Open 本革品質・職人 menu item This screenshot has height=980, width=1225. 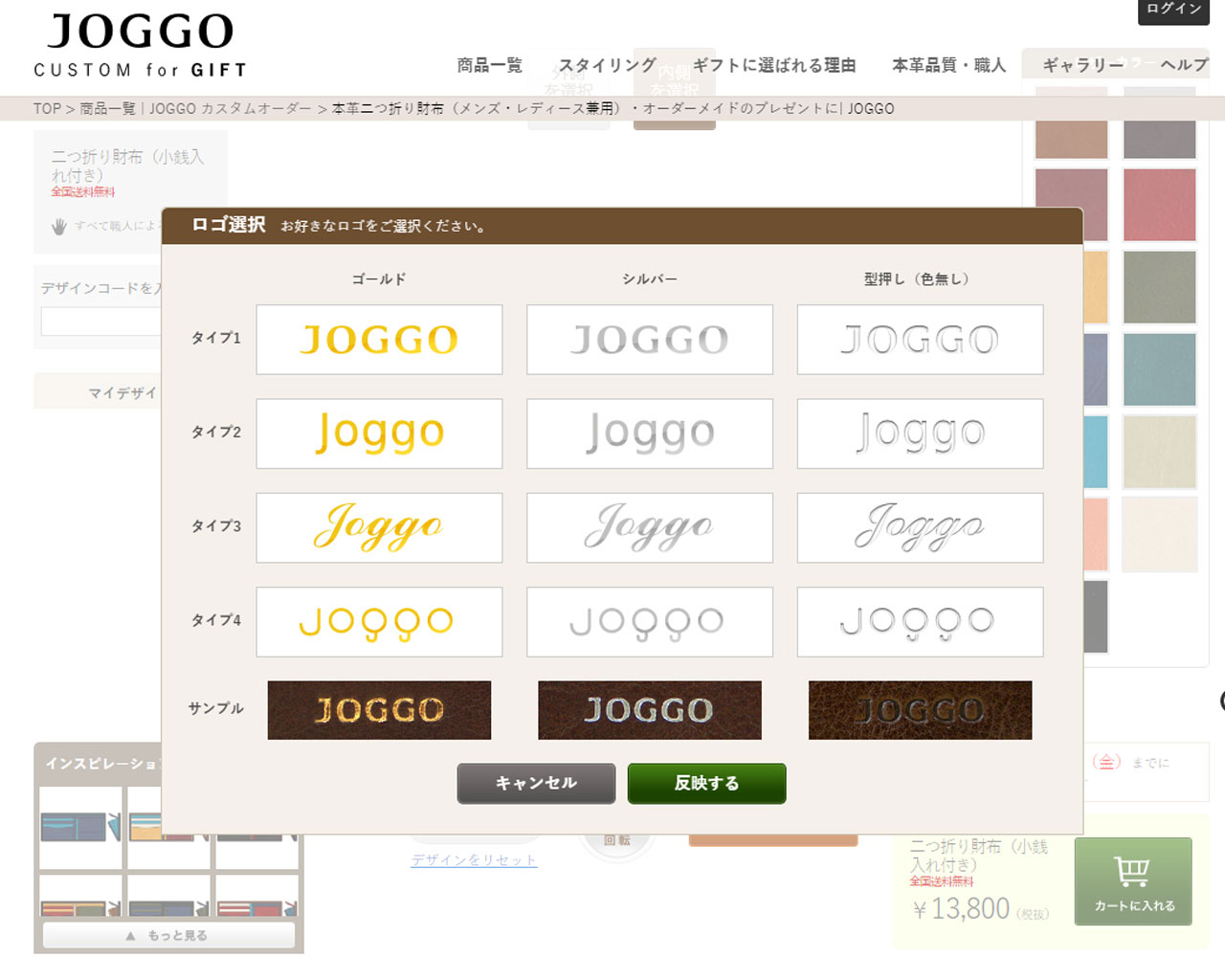[948, 65]
